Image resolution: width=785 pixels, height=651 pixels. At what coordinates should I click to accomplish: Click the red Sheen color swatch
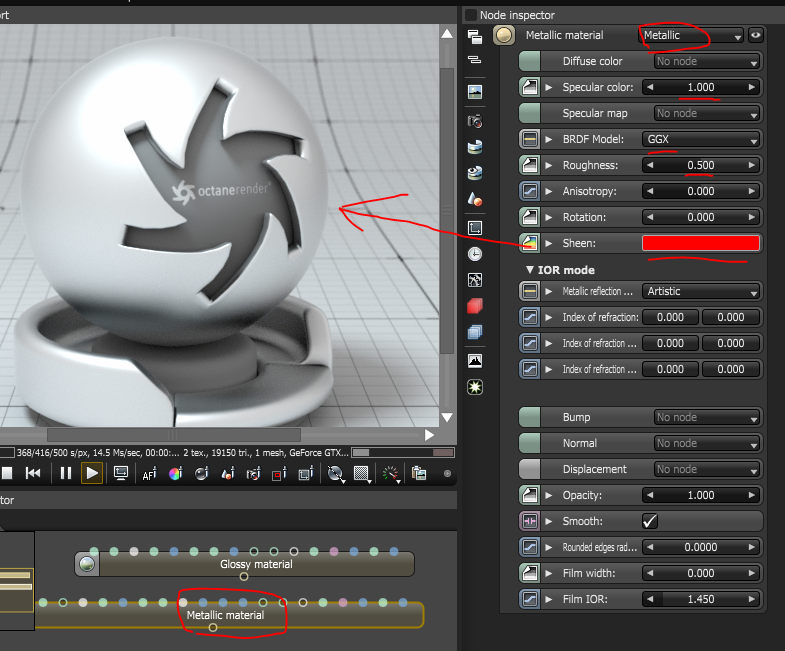(x=701, y=243)
